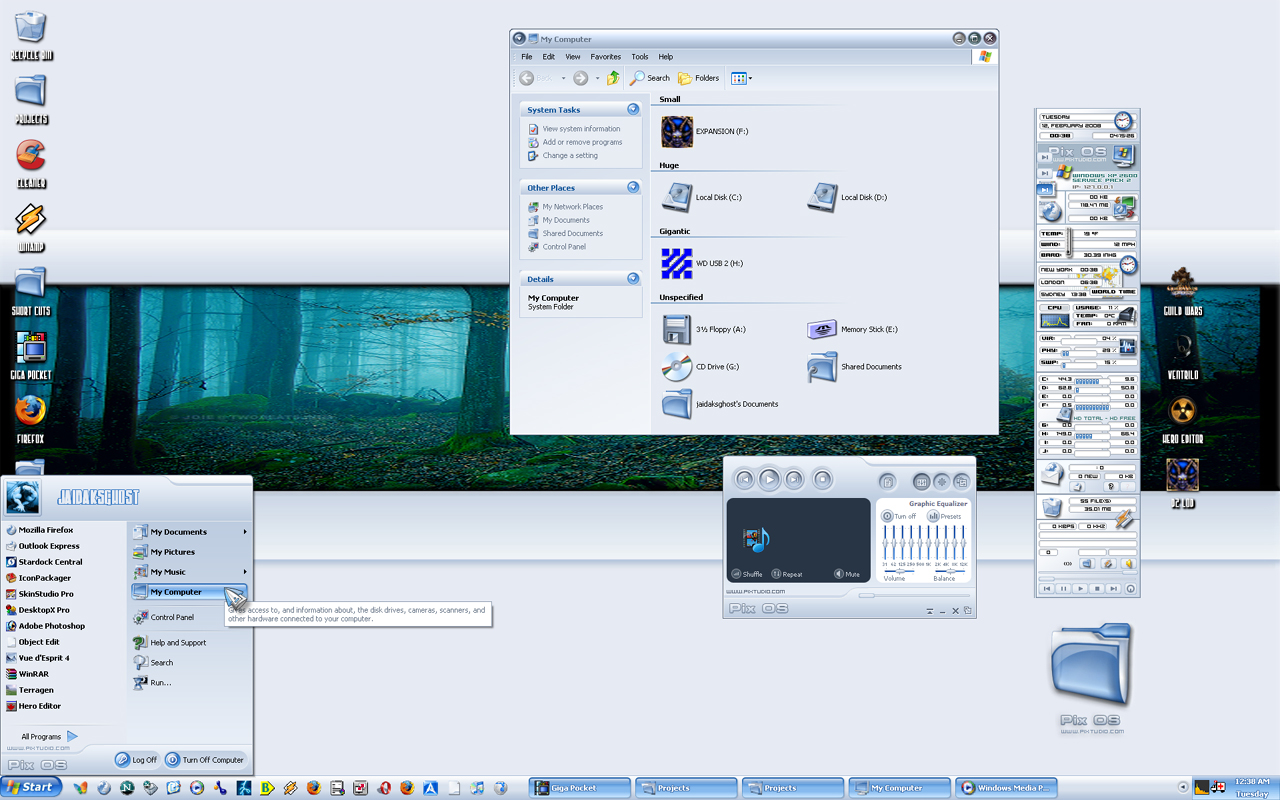Collapse the System Tasks panel
This screenshot has width=1280, height=800.
[x=633, y=109]
